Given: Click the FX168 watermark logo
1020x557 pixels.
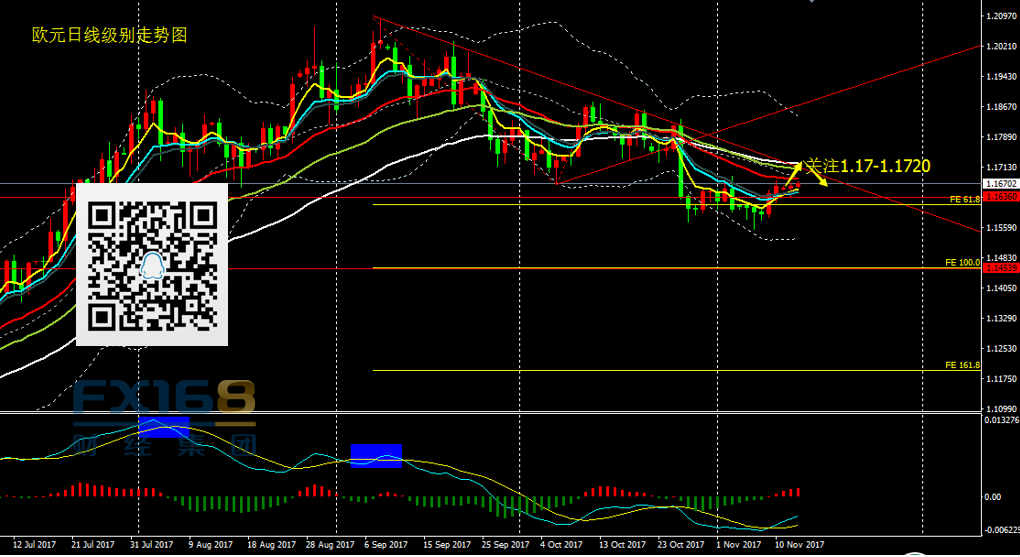Looking at the screenshot, I should pyautogui.click(x=164, y=400).
